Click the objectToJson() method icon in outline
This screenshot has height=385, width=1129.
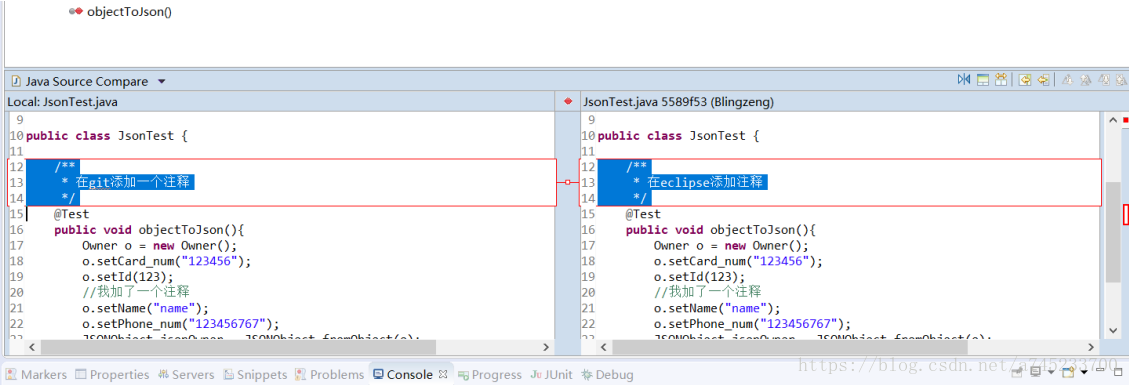pyautogui.click(x=76, y=12)
